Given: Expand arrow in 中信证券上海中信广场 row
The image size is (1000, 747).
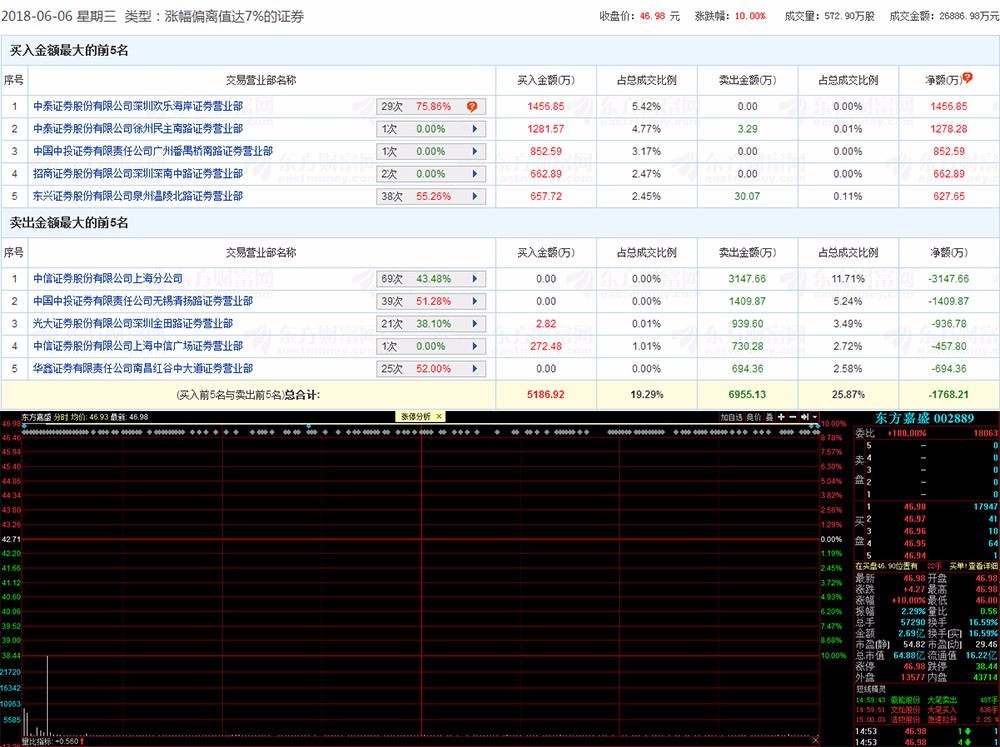Looking at the screenshot, I should 475,346.
